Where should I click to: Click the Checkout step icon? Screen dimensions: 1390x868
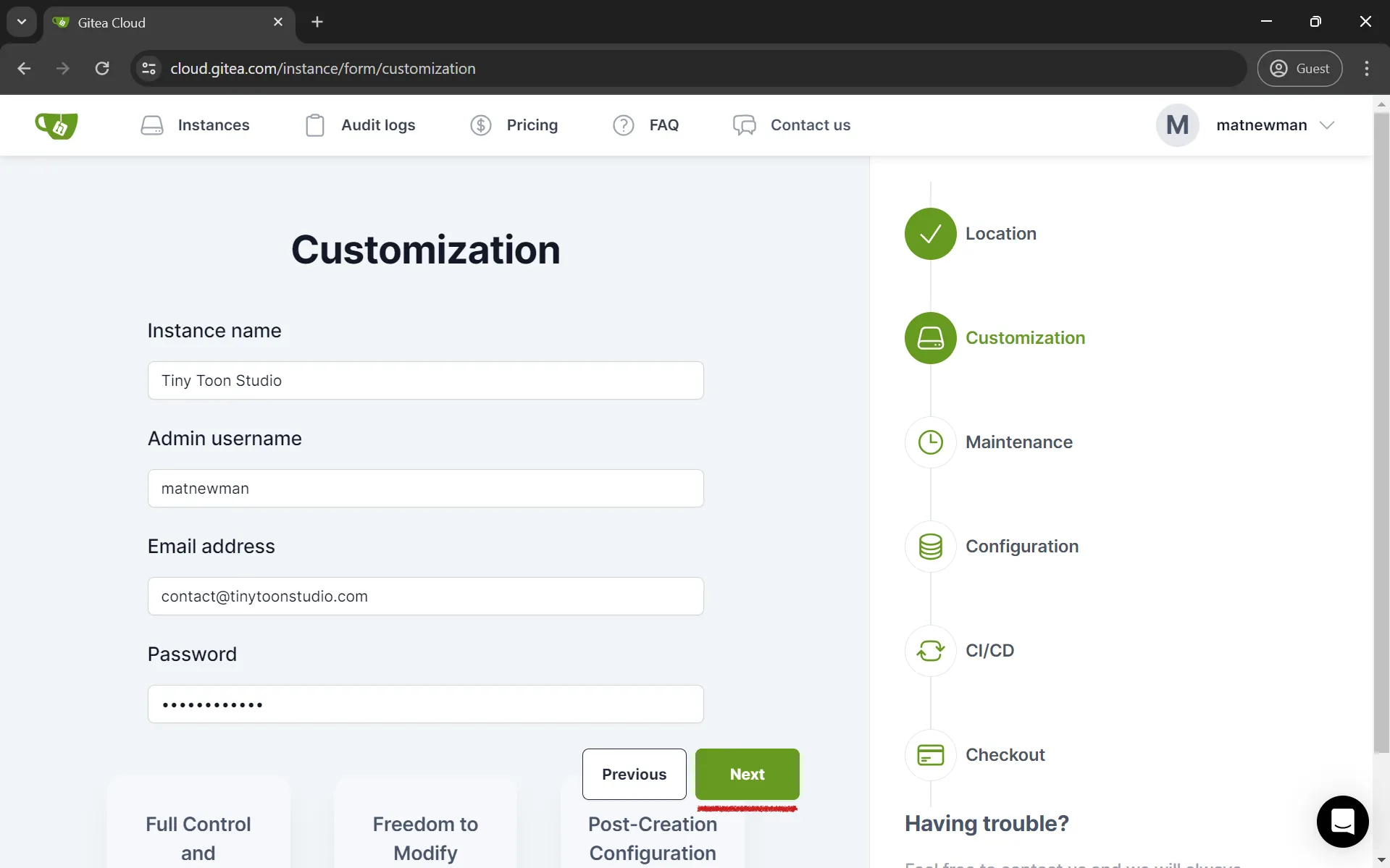click(930, 754)
